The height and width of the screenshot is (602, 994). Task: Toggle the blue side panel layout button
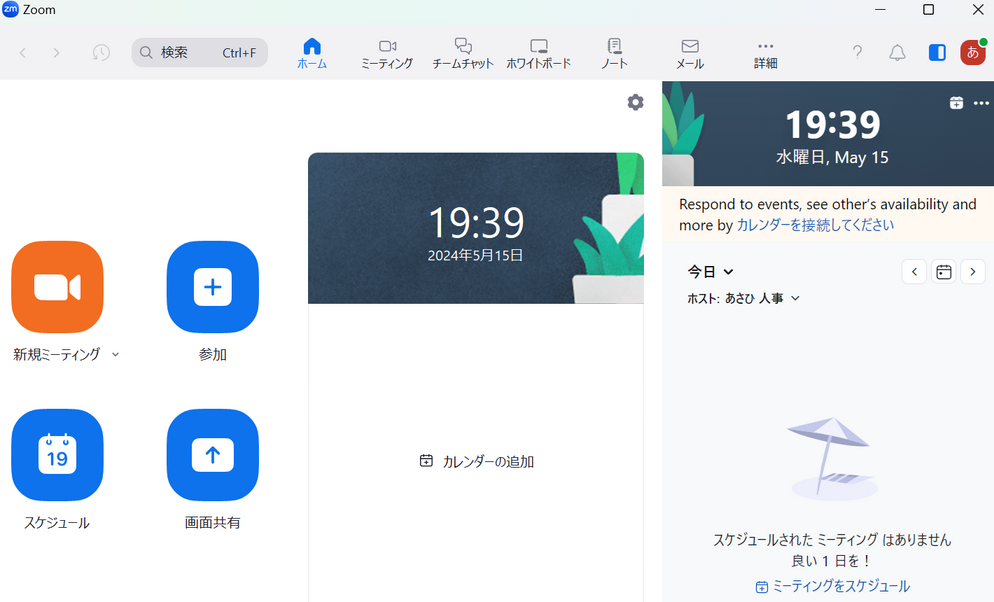pyautogui.click(x=937, y=53)
